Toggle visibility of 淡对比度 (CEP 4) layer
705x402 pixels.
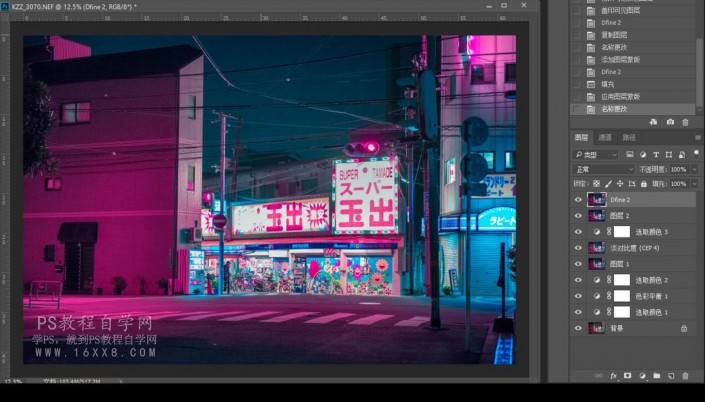[x=578, y=248]
